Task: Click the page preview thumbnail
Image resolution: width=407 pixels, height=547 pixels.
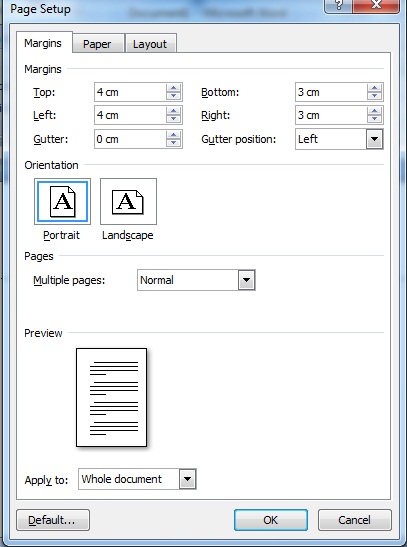Action: [111, 397]
